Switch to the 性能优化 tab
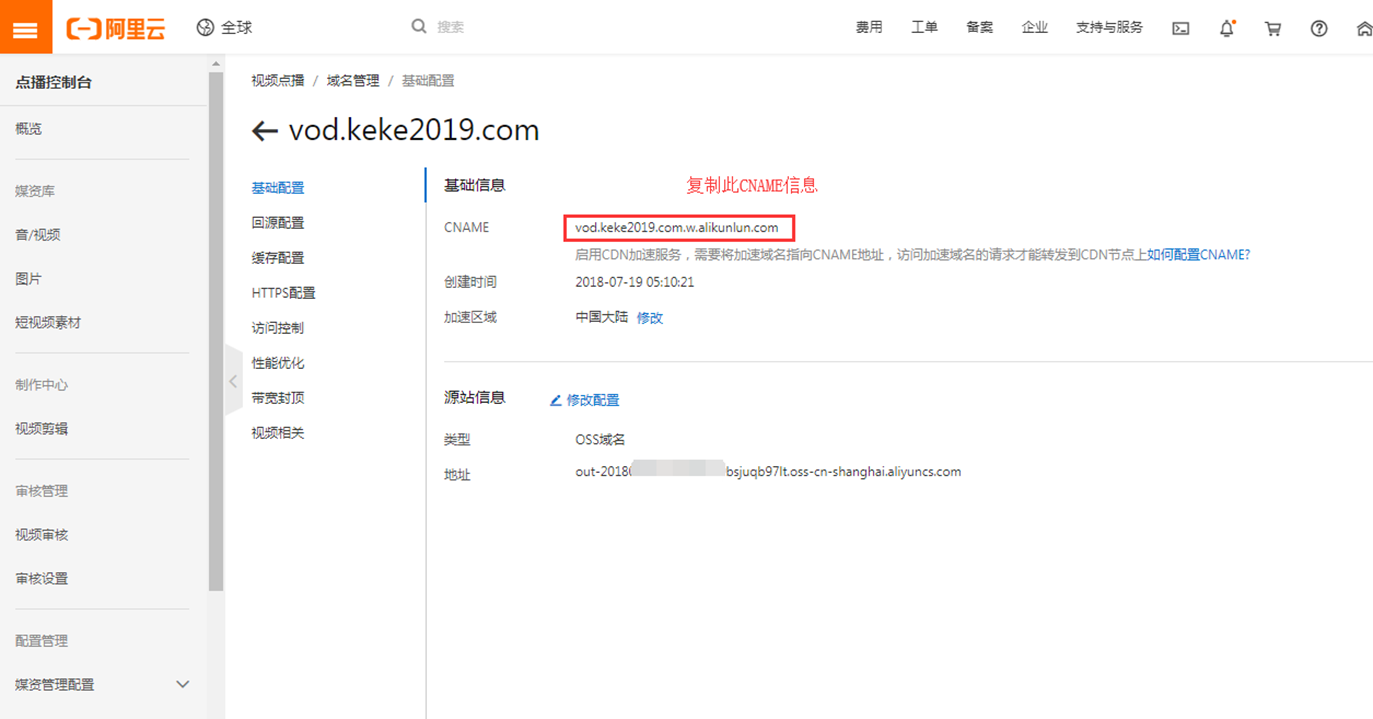This screenshot has width=1373, height=719. pyautogui.click(x=278, y=363)
